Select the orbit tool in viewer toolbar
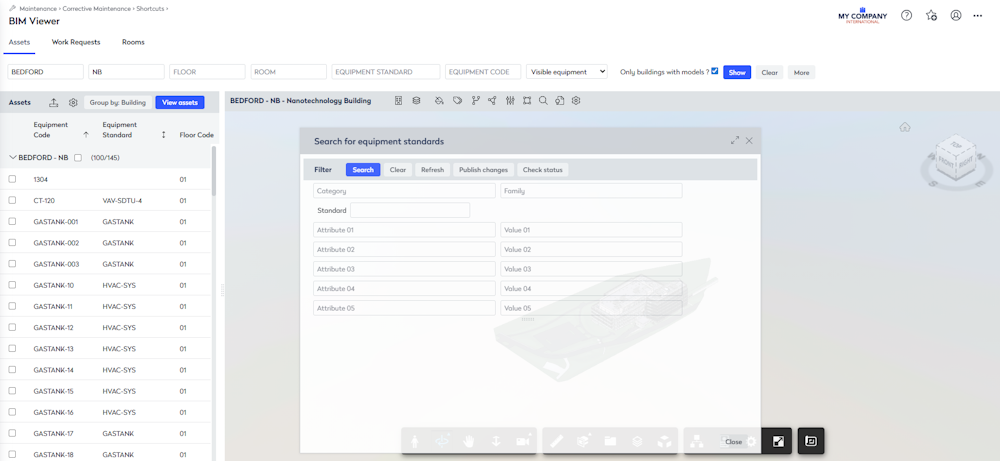The height and width of the screenshot is (461, 1000). (x=442, y=441)
